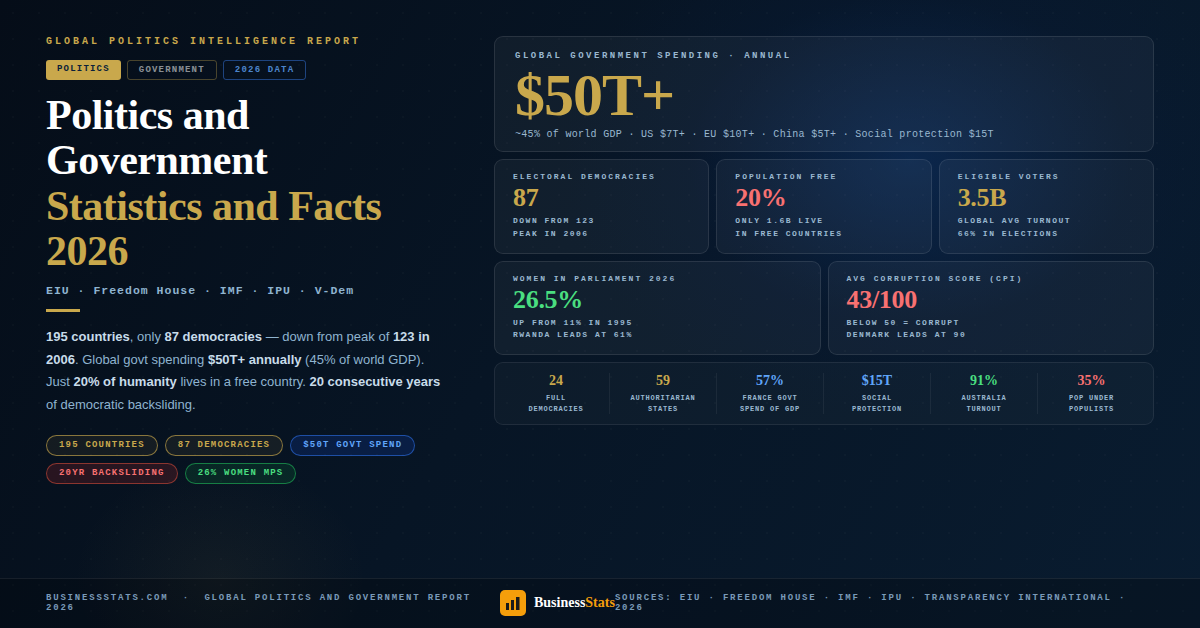
Task: Click the EIU source under the page title
Action: (56, 290)
